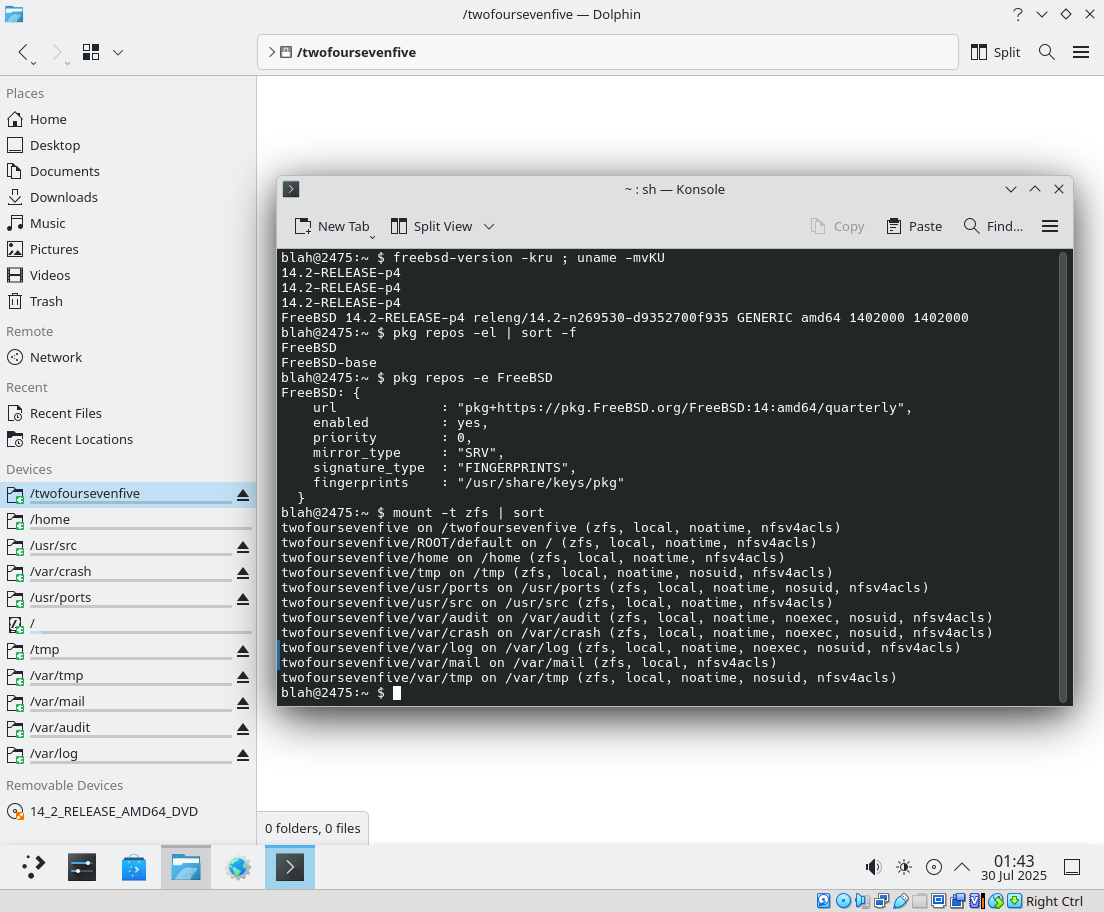Open web browser from taskbar
1104x912 pixels.
pos(238,867)
